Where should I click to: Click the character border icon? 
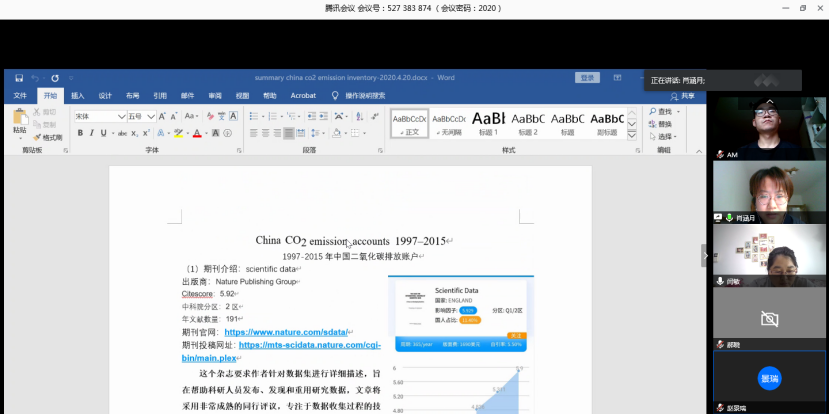click(x=233, y=116)
